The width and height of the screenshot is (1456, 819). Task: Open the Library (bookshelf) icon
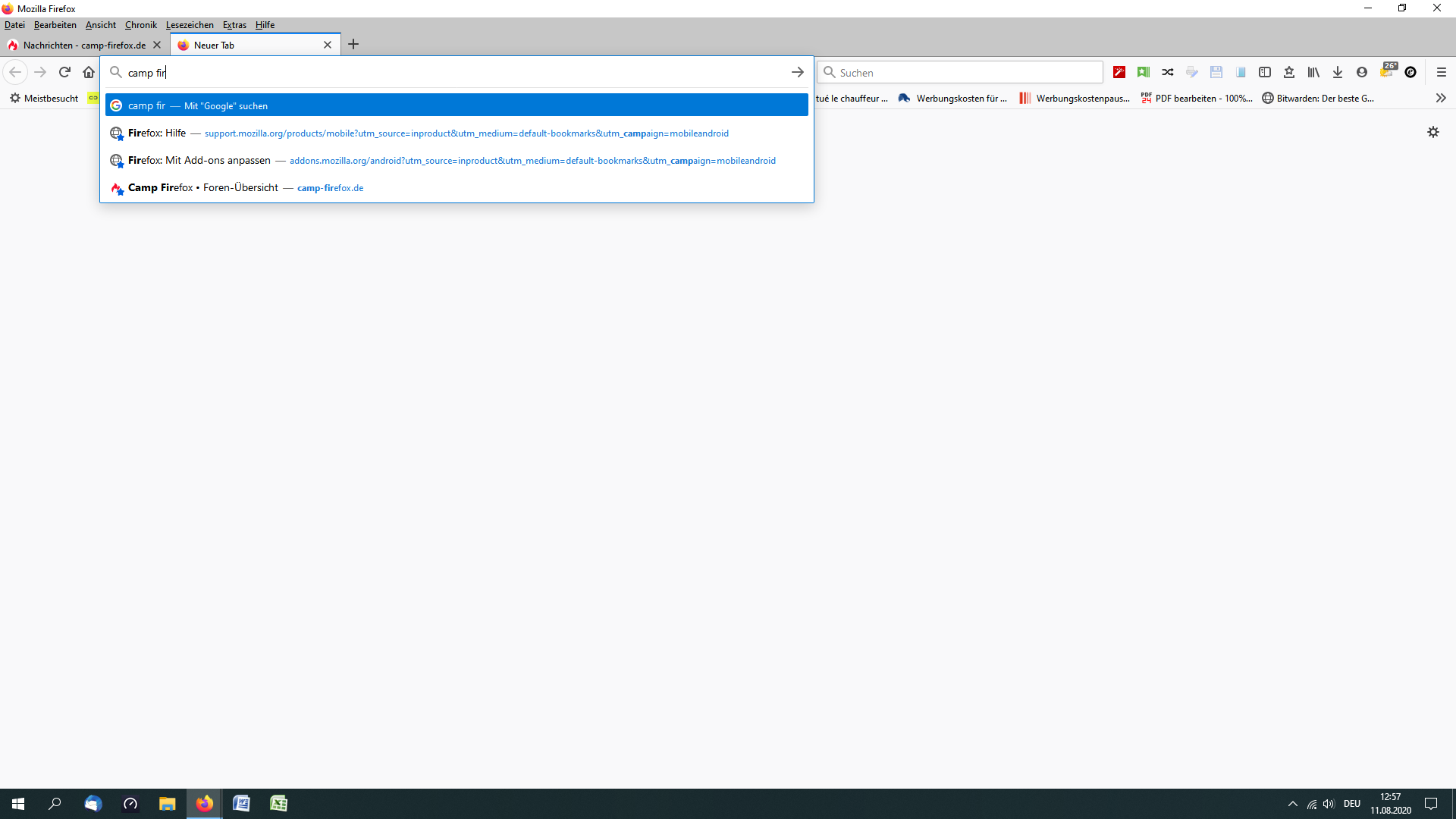coord(1313,72)
